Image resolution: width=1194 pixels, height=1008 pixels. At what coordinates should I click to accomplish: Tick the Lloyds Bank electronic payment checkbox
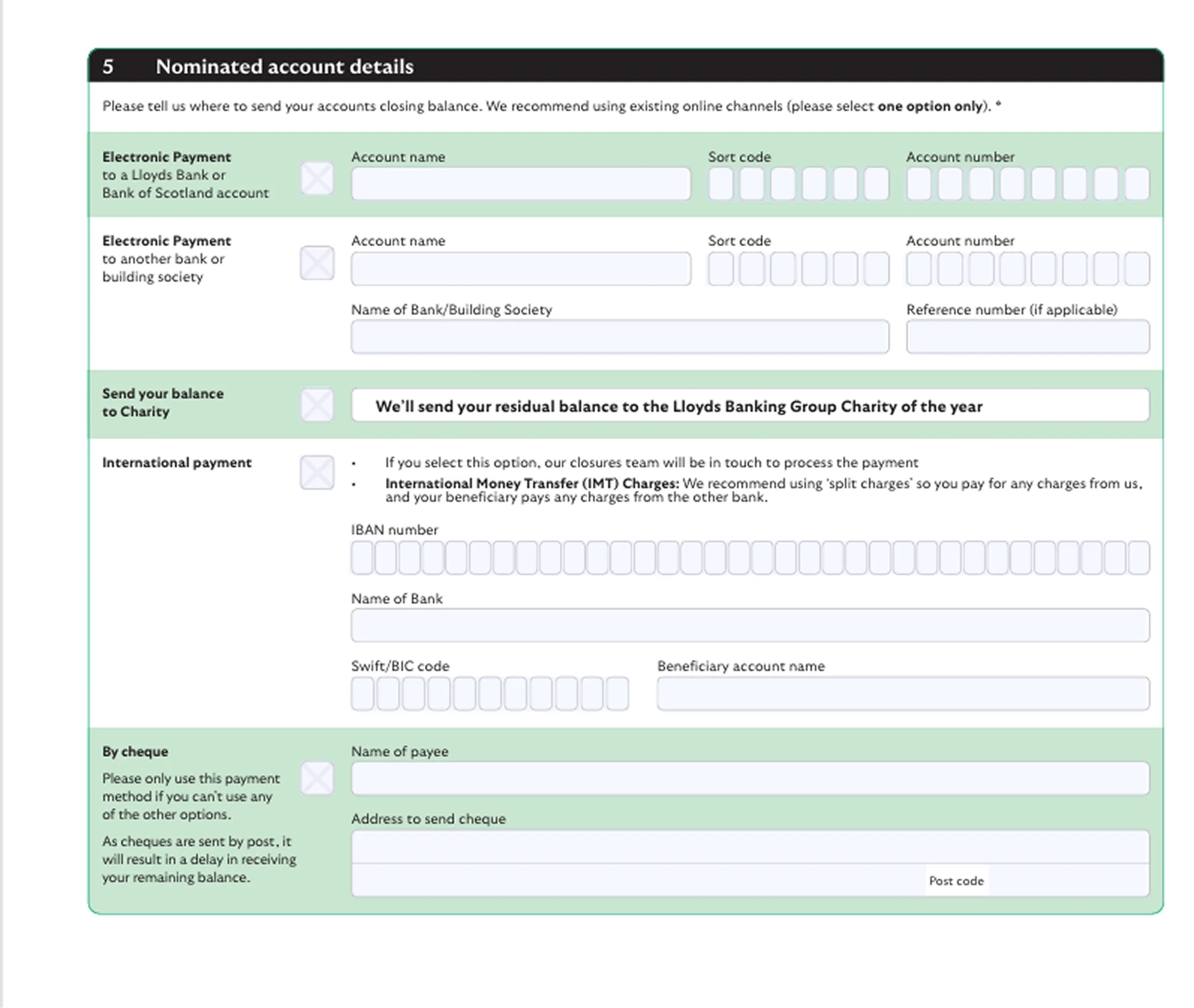click(317, 178)
